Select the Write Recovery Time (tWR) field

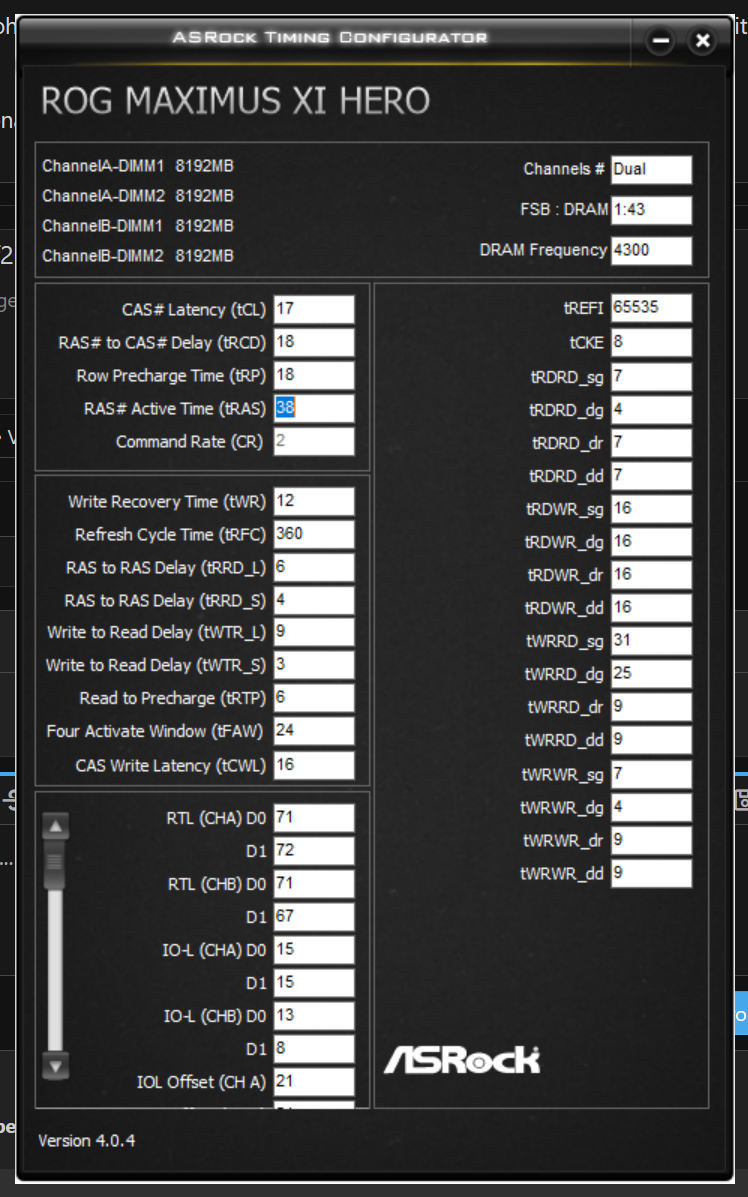coord(314,502)
